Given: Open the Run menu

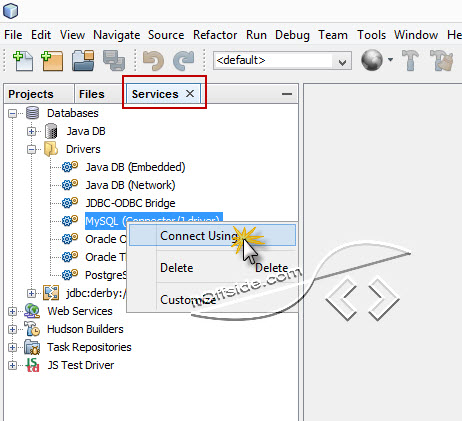Looking at the screenshot, I should (x=256, y=35).
